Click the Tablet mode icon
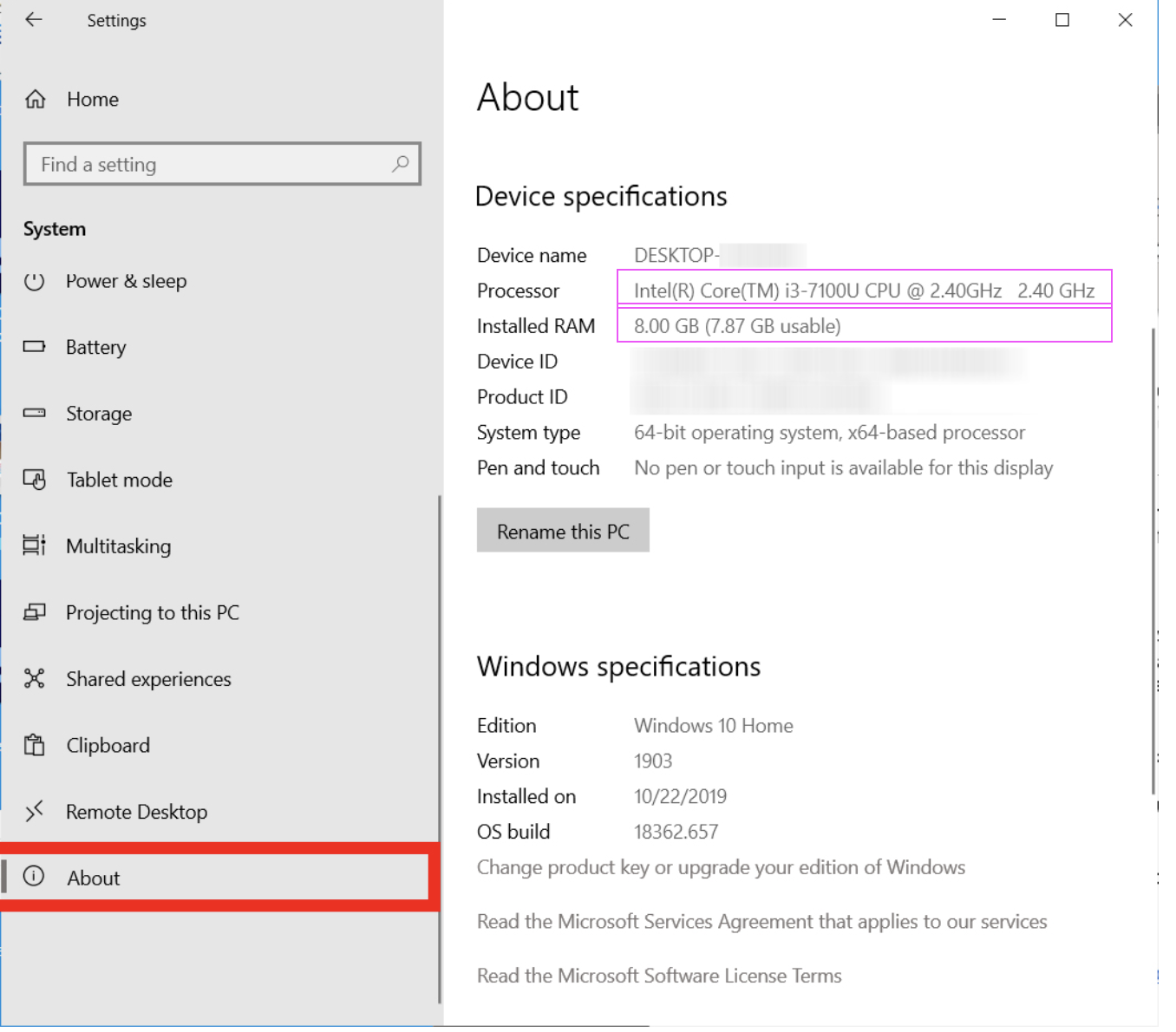 click(x=34, y=480)
